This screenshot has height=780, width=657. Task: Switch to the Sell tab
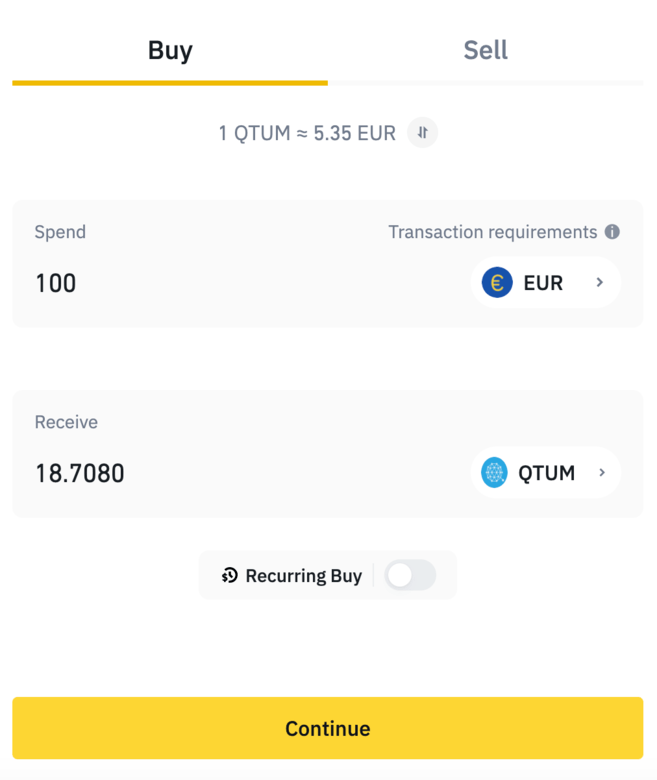485,50
